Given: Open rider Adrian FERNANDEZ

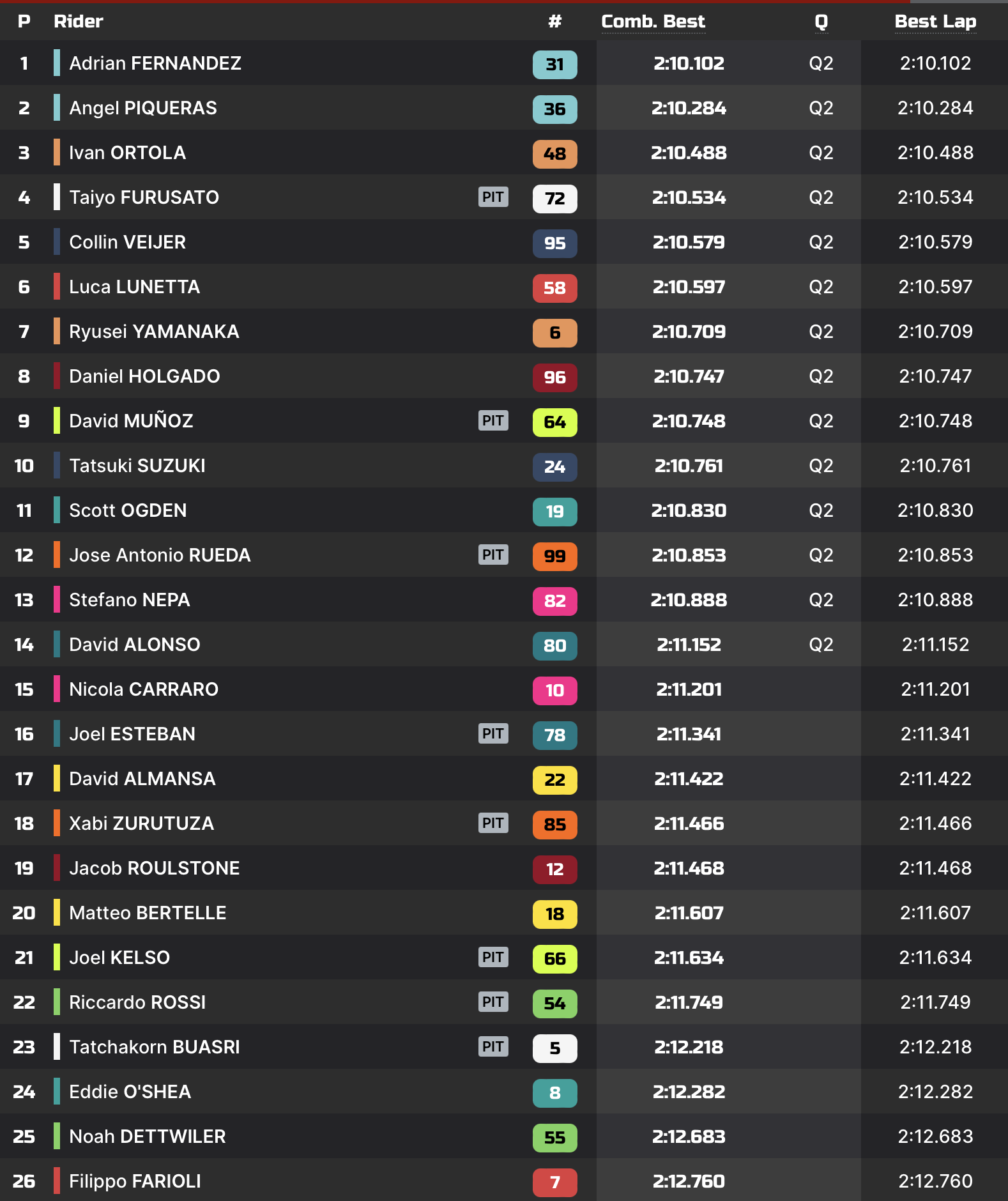Looking at the screenshot, I should pyautogui.click(x=155, y=63).
